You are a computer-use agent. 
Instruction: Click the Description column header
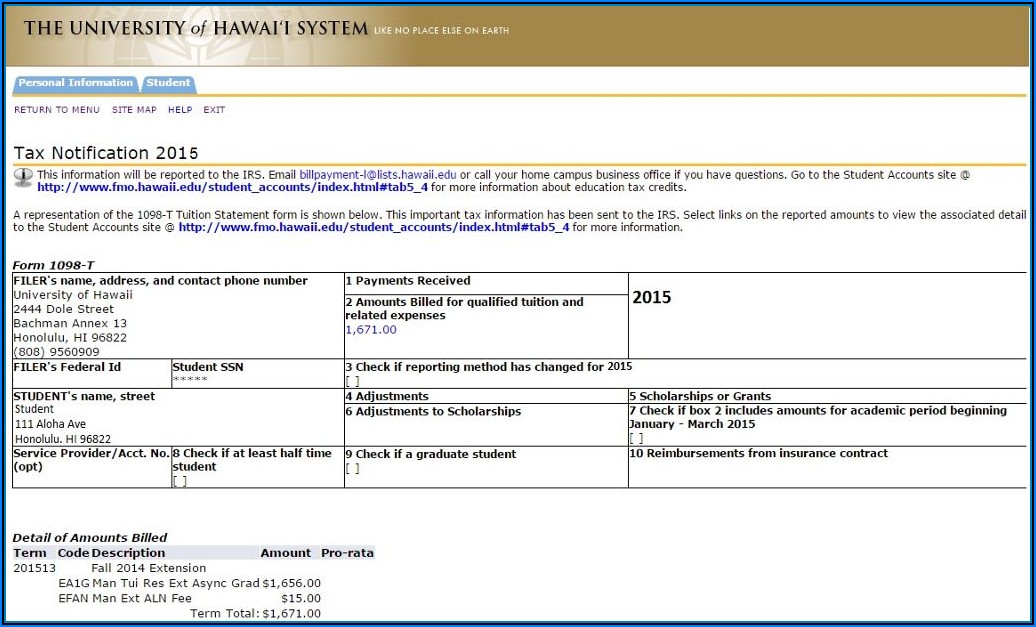tap(128, 553)
